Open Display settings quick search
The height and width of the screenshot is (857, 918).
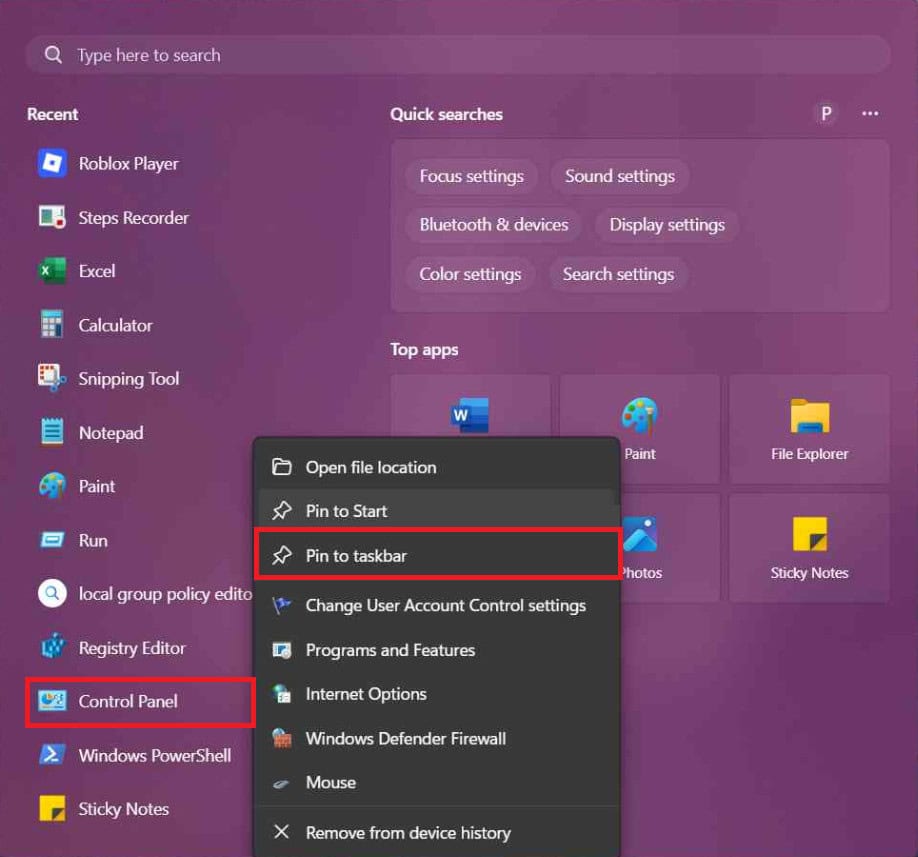click(x=667, y=225)
